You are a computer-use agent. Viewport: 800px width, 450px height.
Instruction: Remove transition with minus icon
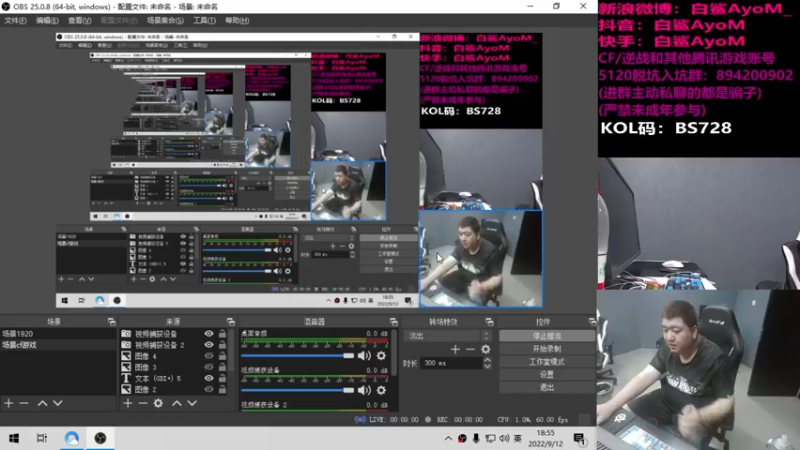click(x=470, y=349)
